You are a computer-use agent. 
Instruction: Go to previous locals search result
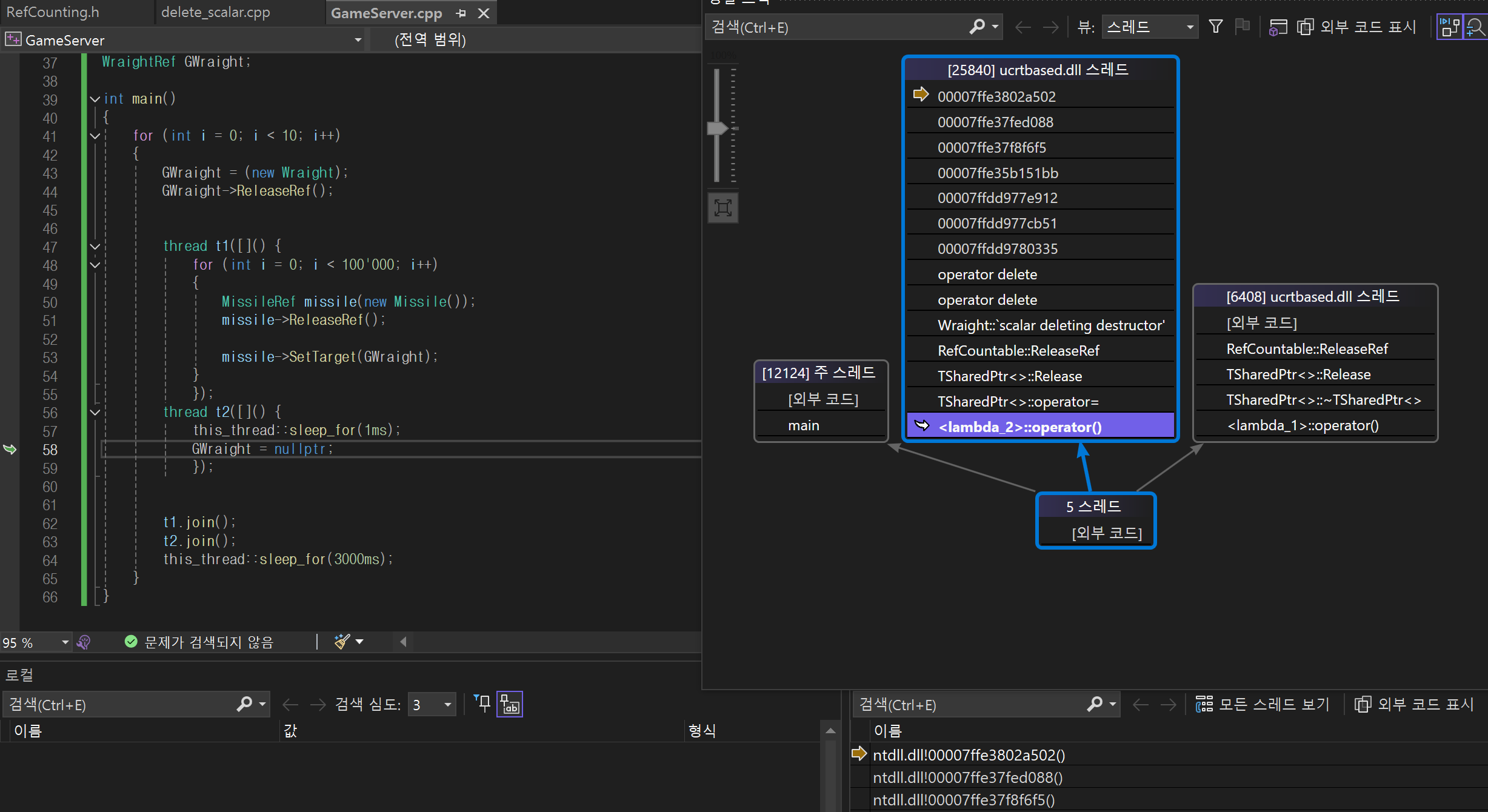[x=290, y=705]
